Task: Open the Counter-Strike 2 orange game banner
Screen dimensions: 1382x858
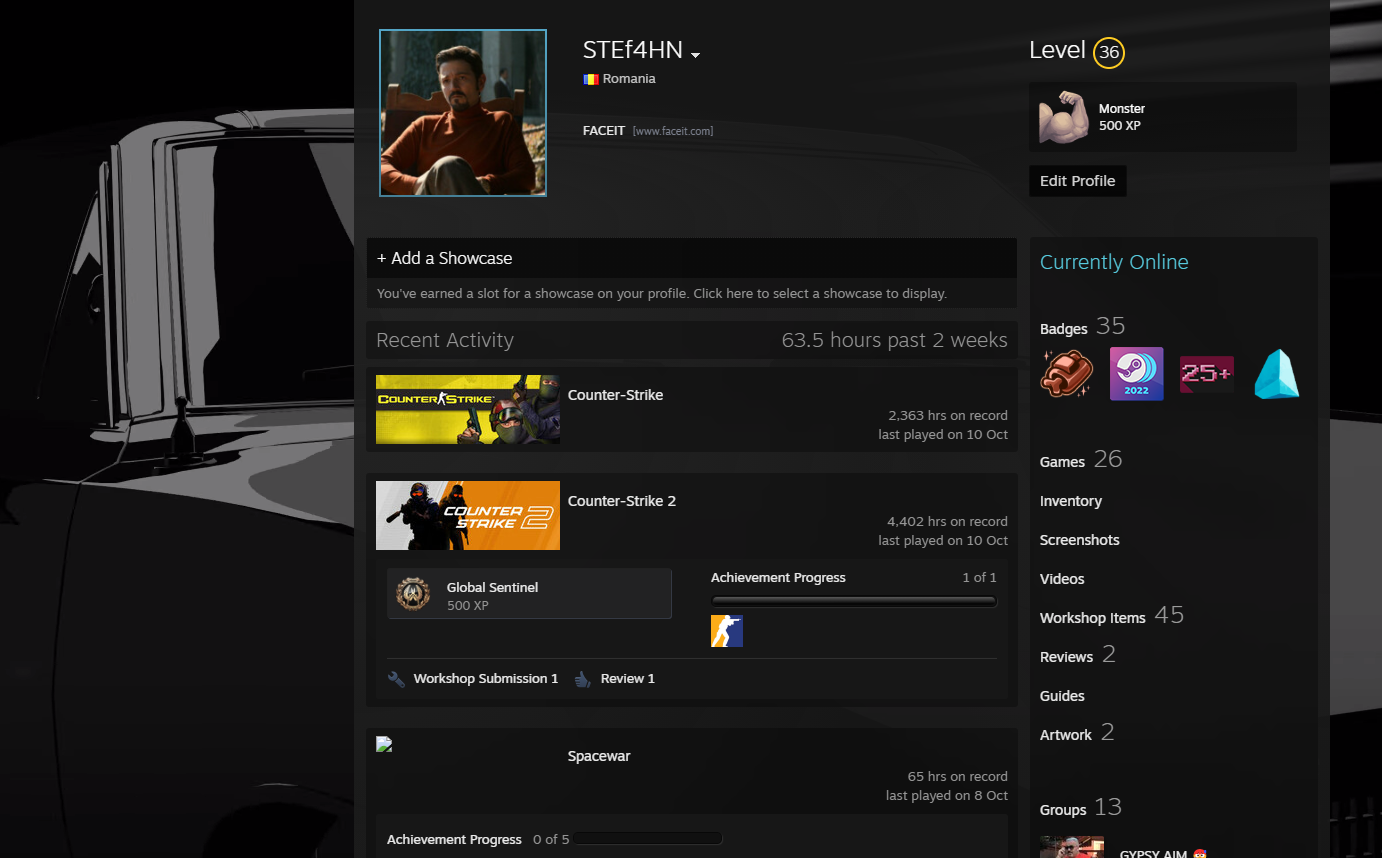Action: pos(467,515)
